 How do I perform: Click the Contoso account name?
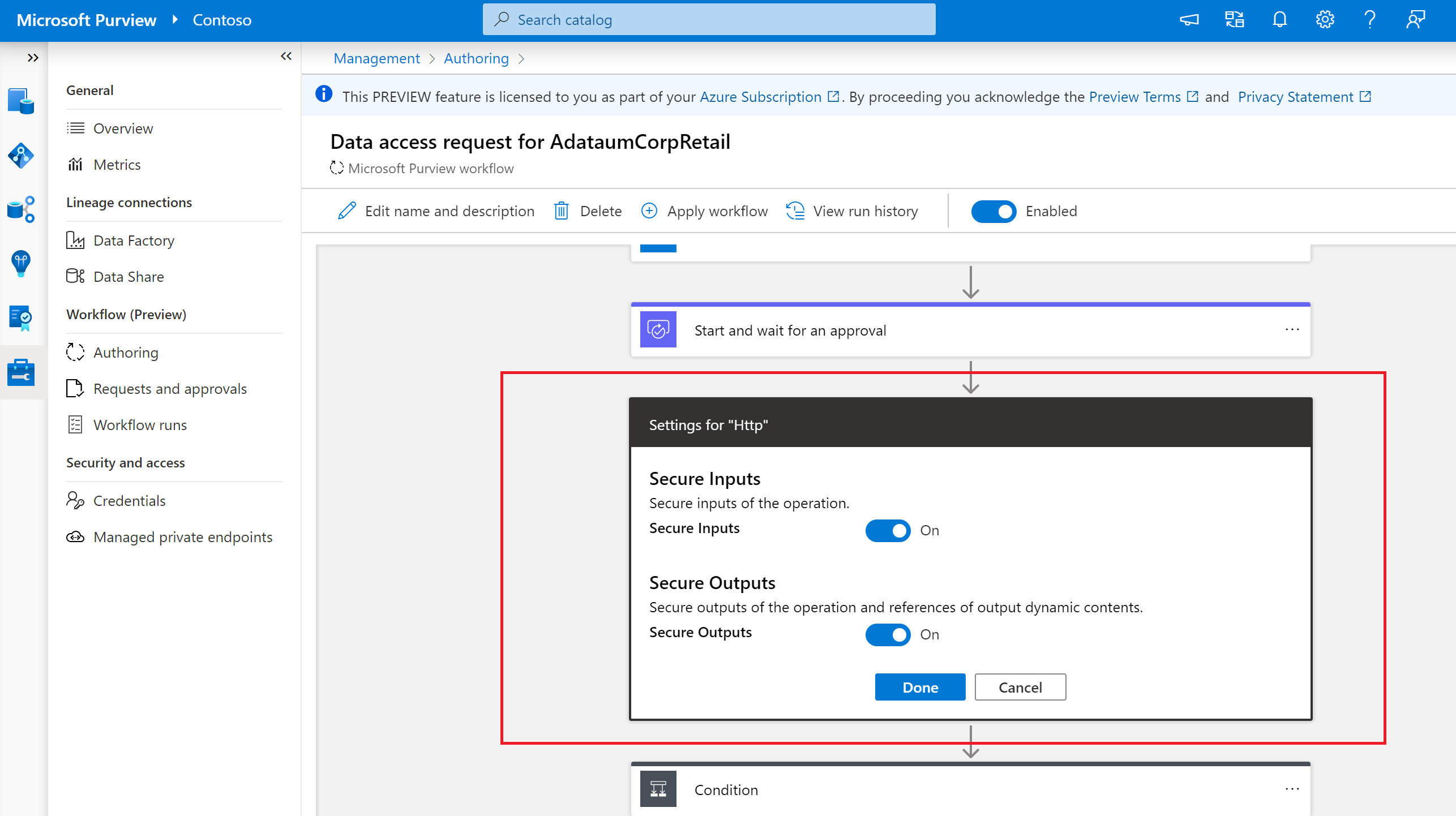point(222,20)
